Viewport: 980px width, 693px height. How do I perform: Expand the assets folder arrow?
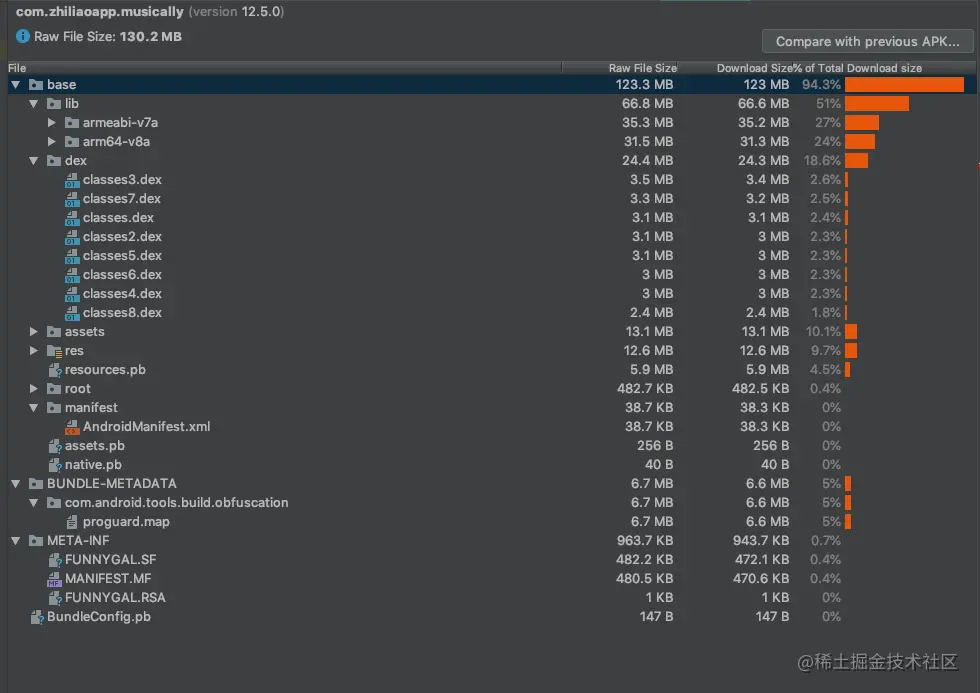(34, 331)
